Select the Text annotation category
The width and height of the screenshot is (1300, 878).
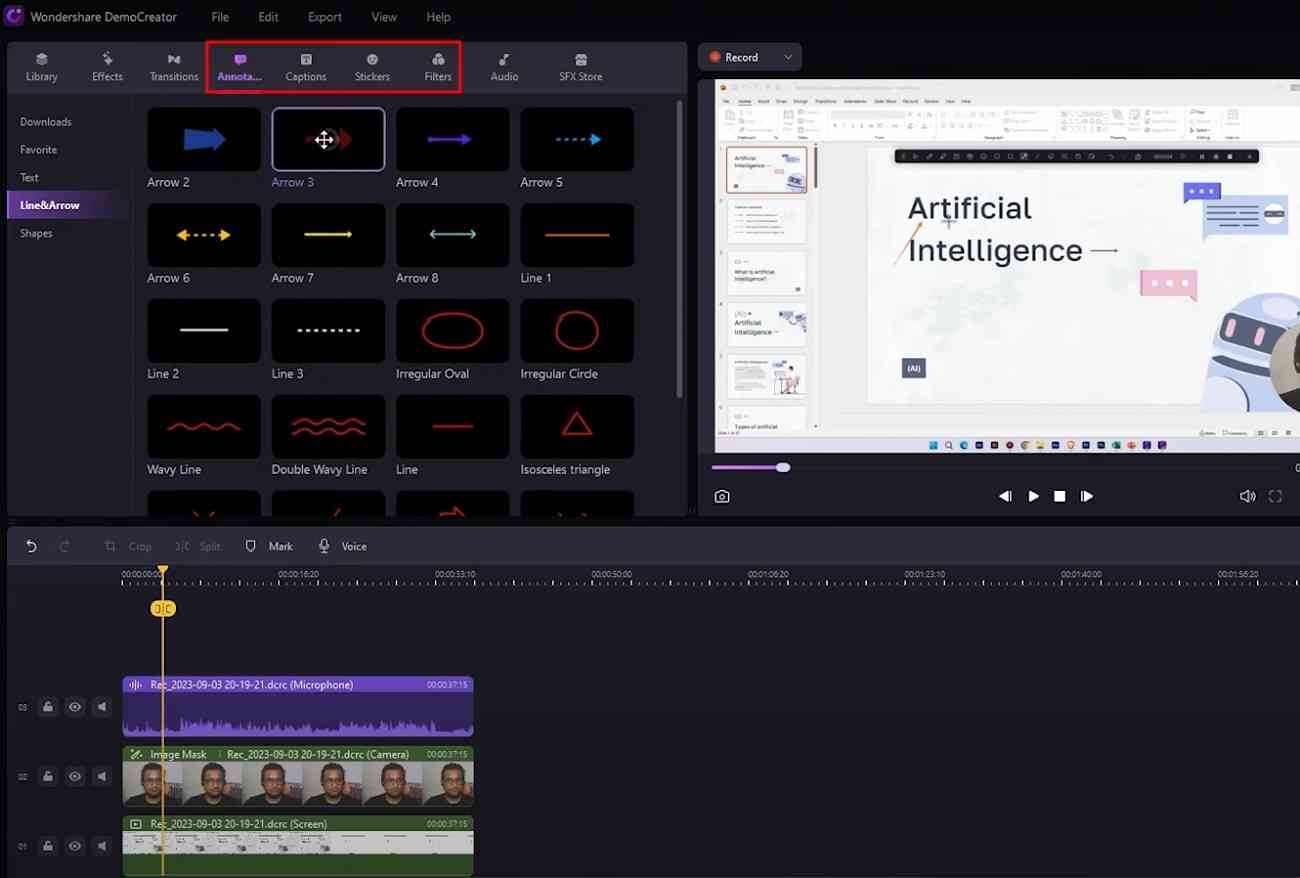[x=29, y=178]
